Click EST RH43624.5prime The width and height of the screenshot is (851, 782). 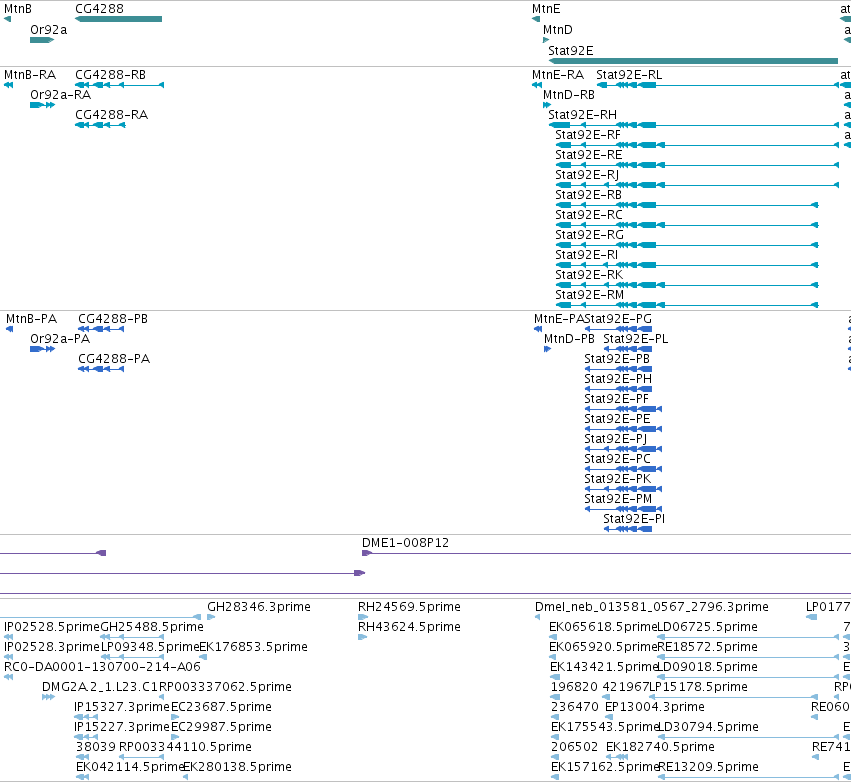(x=409, y=627)
